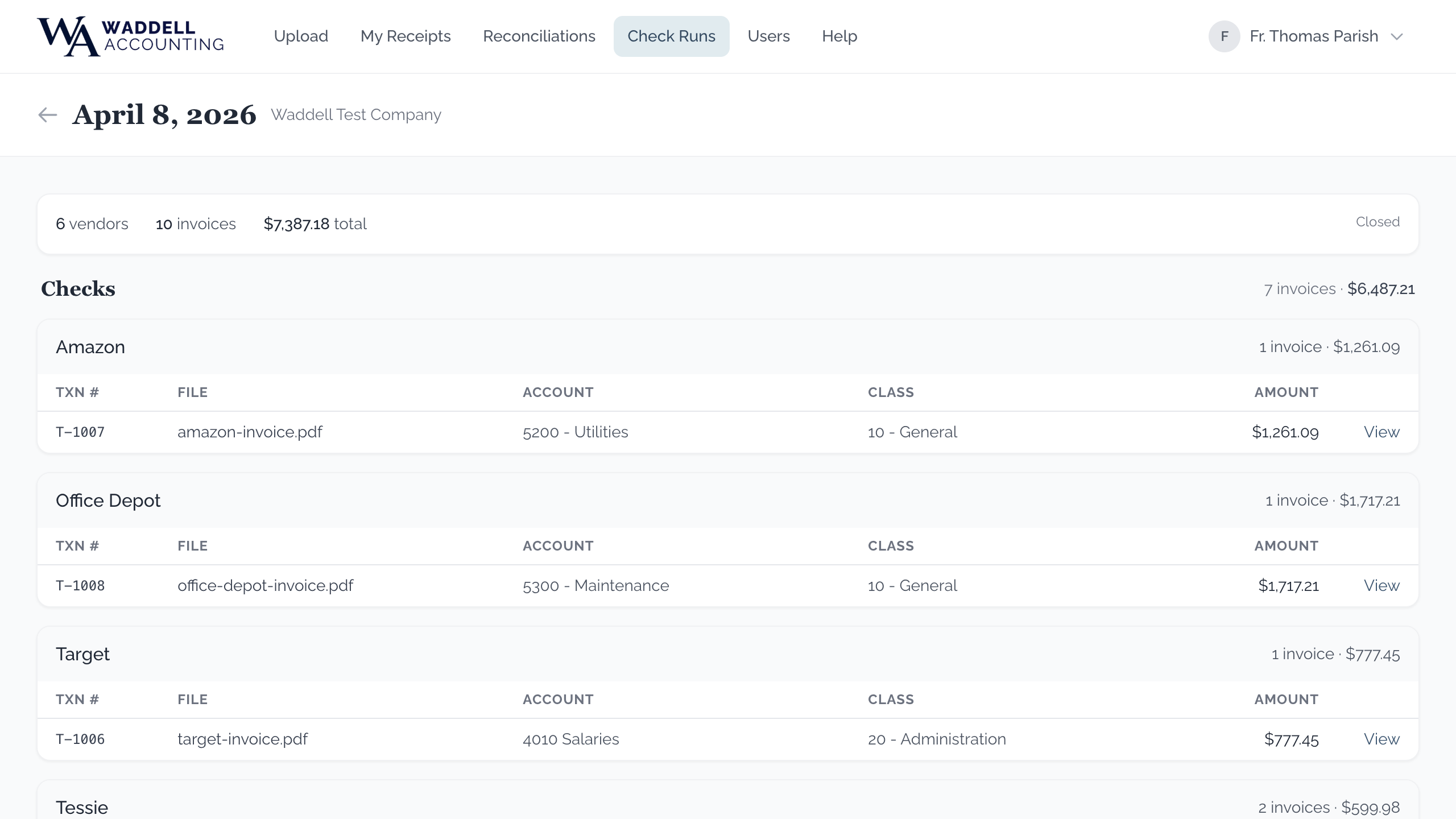Click the $7,387.18 total summary
Viewport: 1456px width, 819px height.
point(315,224)
